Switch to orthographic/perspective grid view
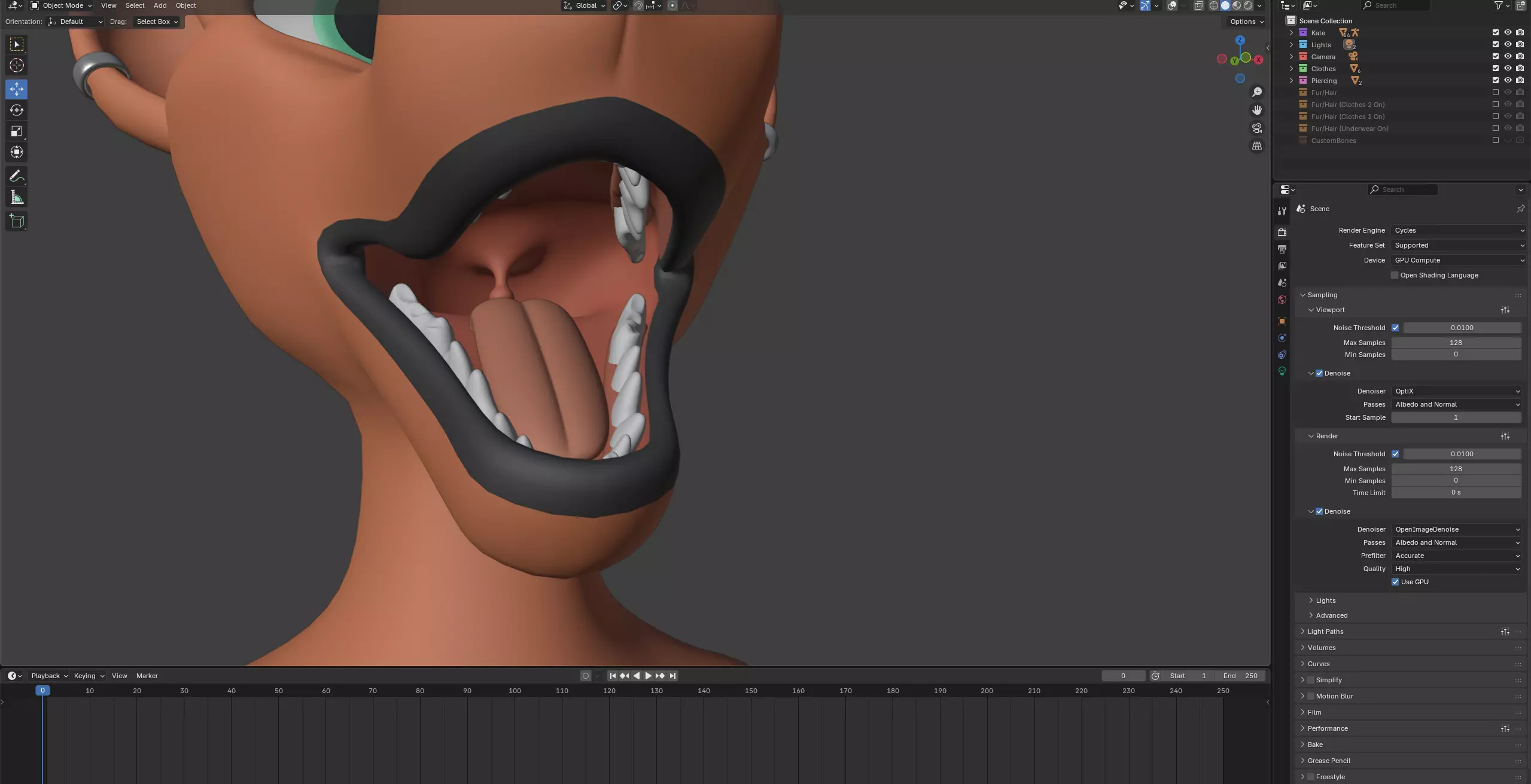1531x784 pixels. click(1257, 146)
